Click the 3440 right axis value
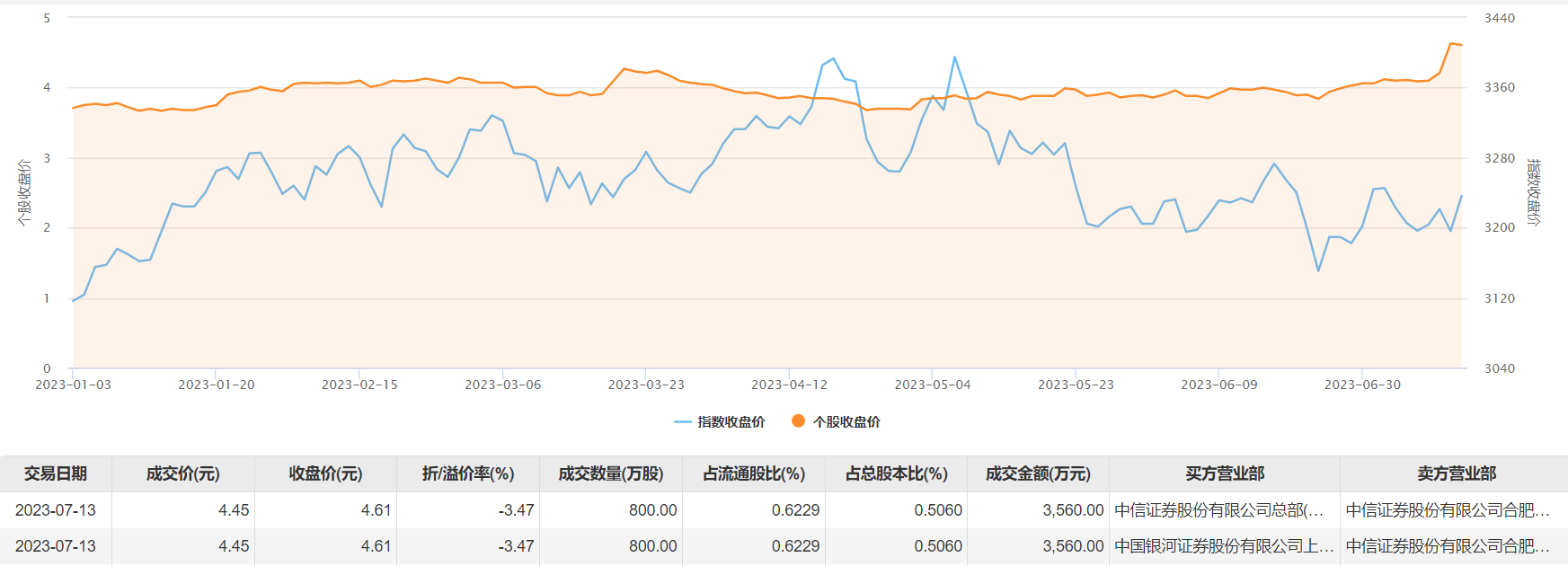 [1499, 18]
